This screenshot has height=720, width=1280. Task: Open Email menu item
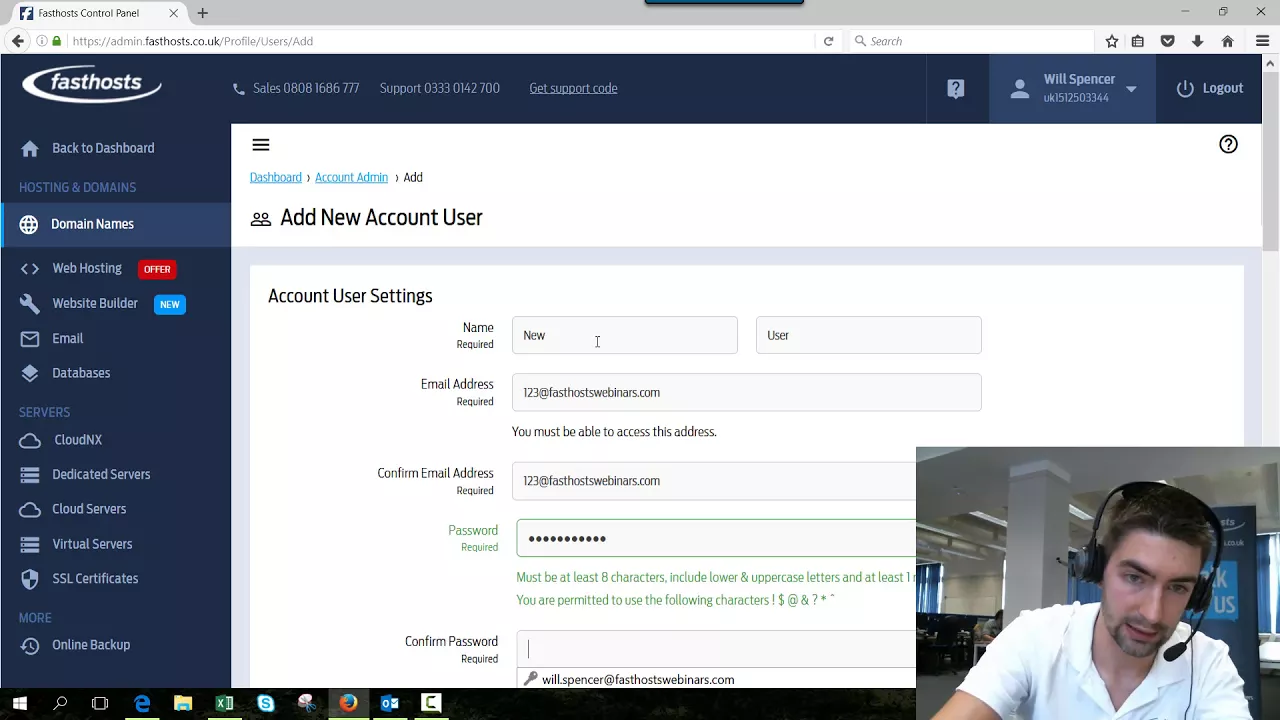pyautogui.click(x=68, y=339)
